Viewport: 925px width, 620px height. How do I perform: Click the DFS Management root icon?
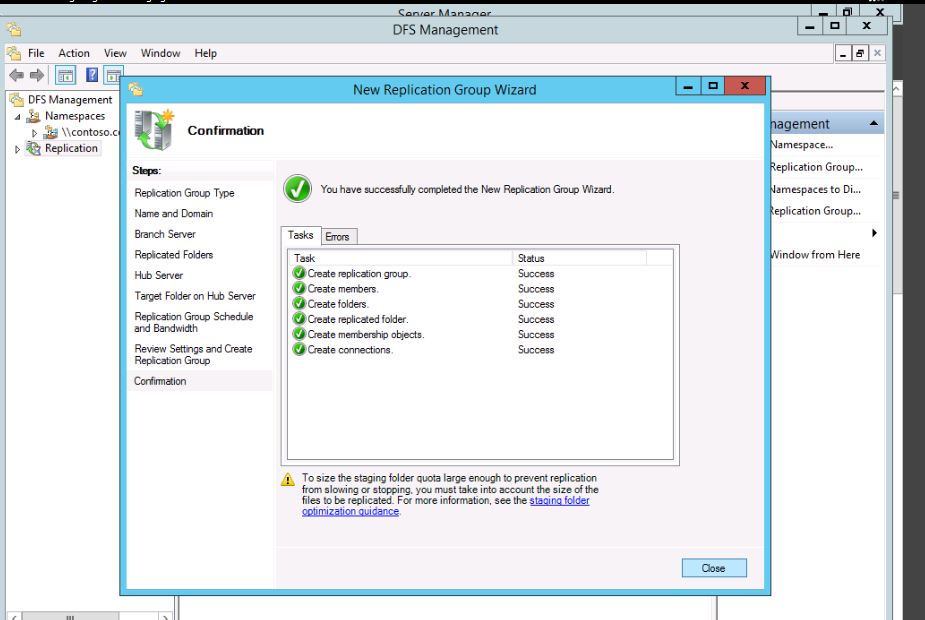(x=16, y=100)
